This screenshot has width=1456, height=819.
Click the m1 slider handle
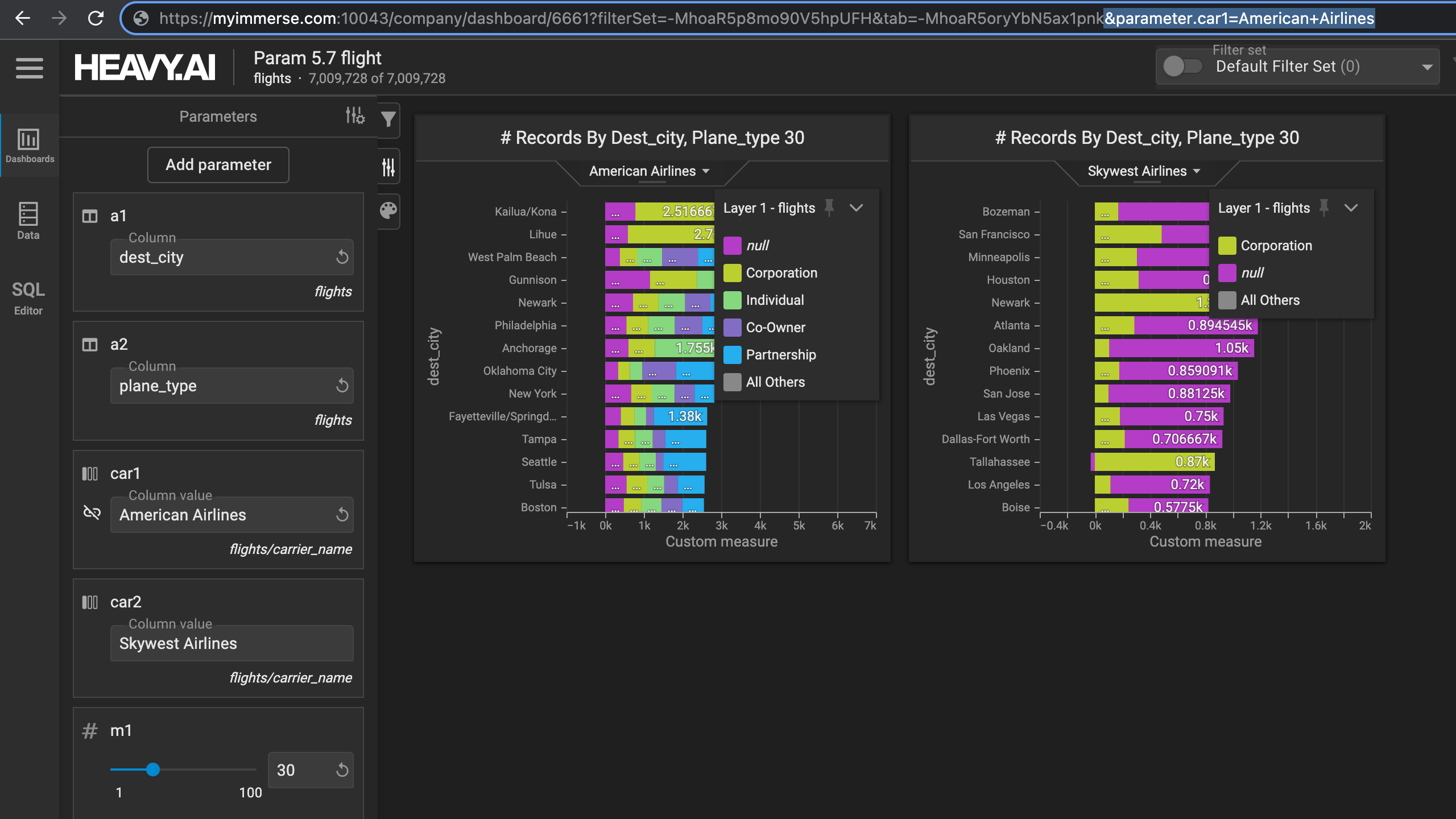coord(153,770)
